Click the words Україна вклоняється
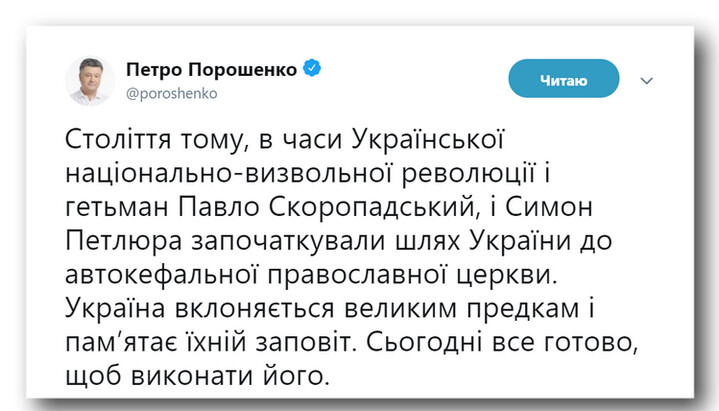This screenshot has width=719, height=411. point(199,309)
